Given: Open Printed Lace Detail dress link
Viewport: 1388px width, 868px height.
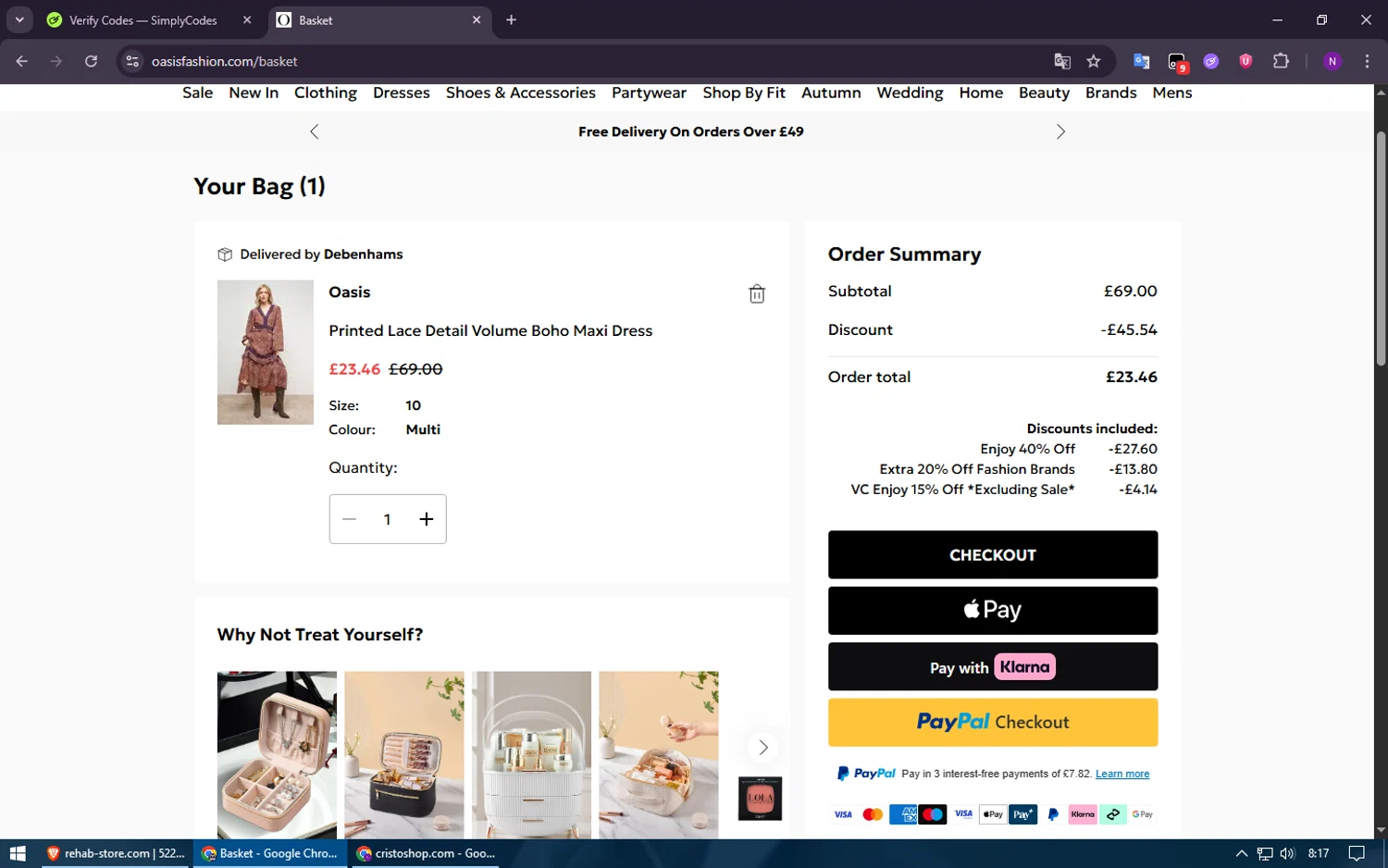Looking at the screenshot, I should click(490, 330).
